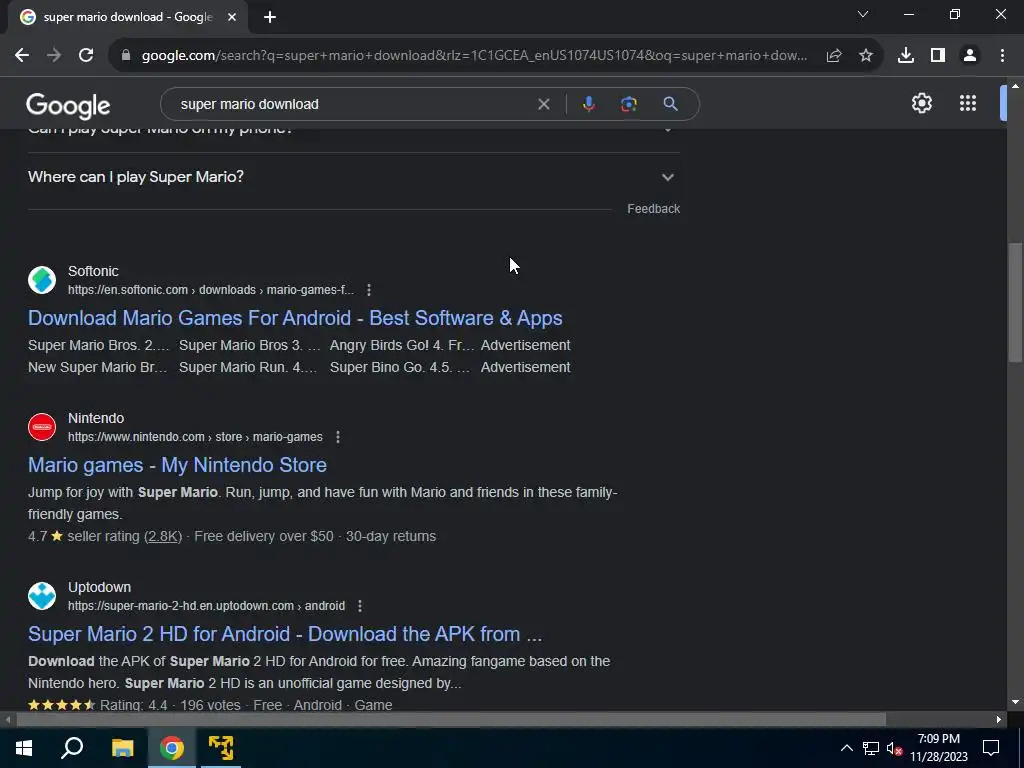Open Chrome three-dot menu
Screen dimensions: 1024x768
coord(1002,56)
